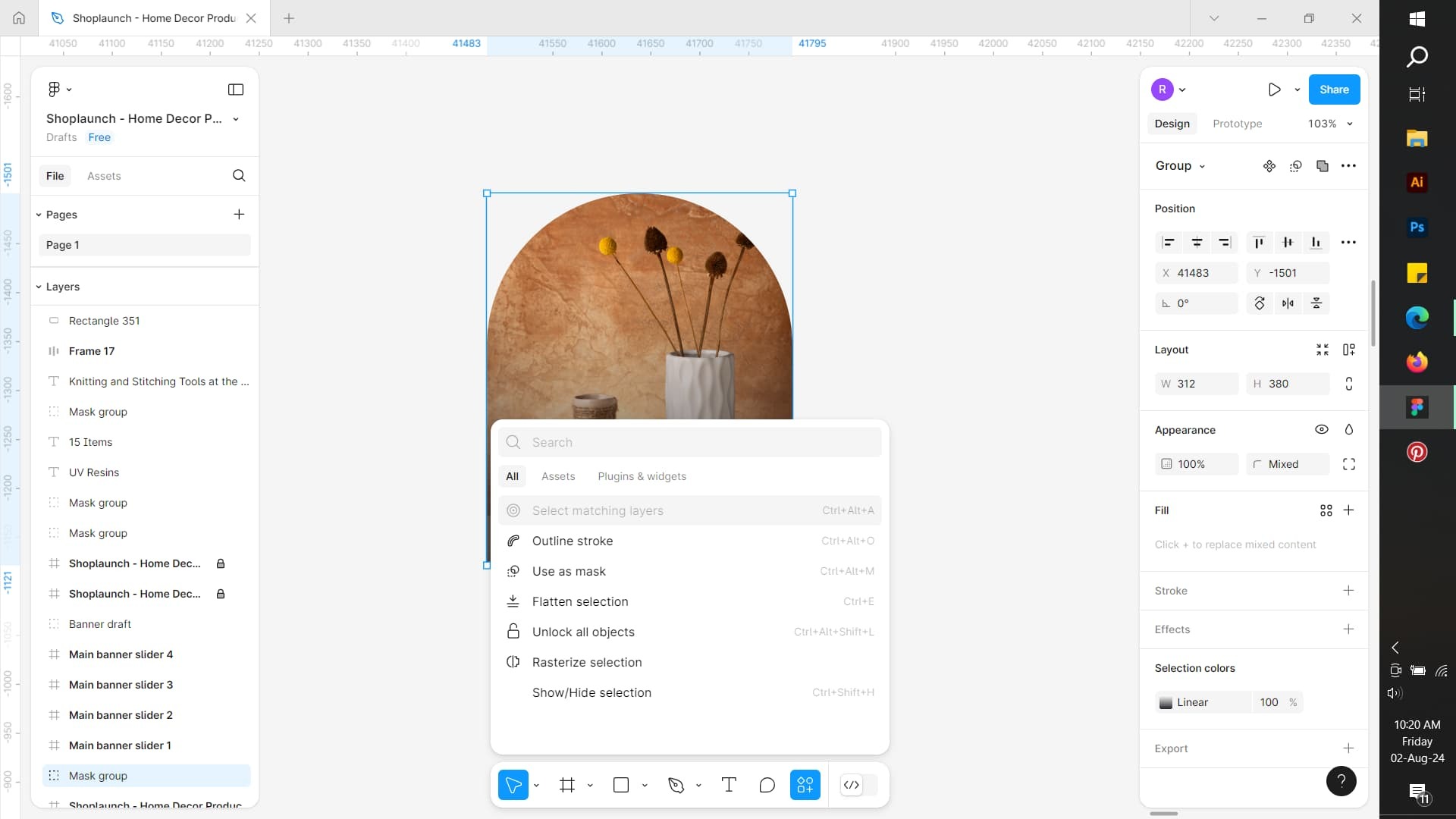1456x819 pixels.
Task: Toggle the sidebar minimize UI icon
Action: point(236,89)
